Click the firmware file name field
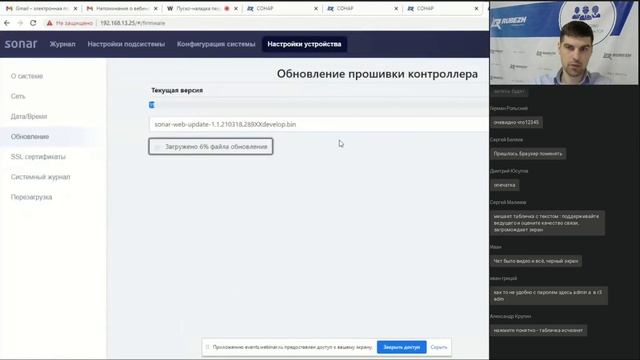The height and width of the screenshot is (360, 640). pos(319,124)
